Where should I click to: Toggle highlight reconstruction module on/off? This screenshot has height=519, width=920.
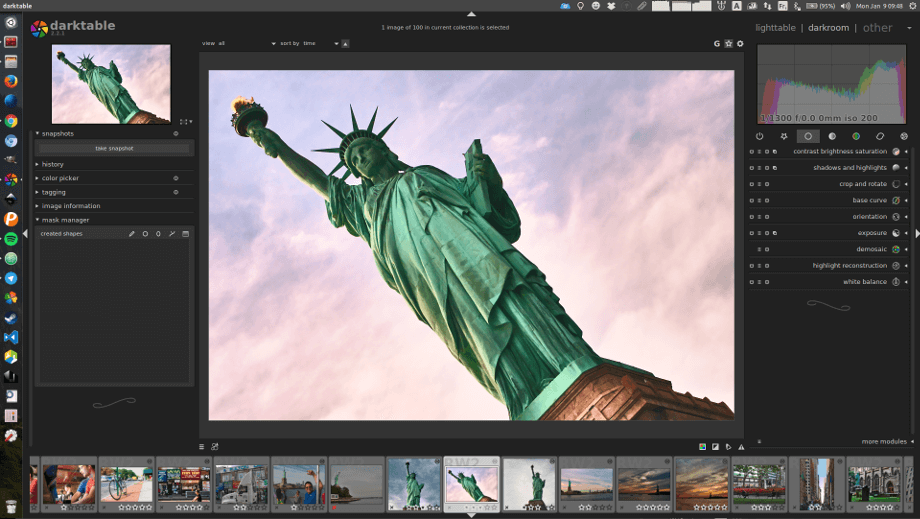[752, 266]
